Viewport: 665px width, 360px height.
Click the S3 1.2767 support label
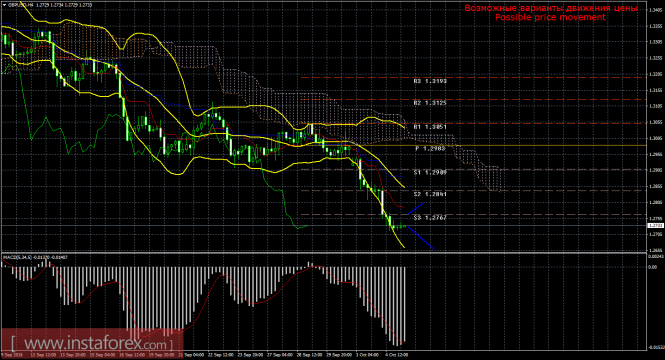pos(430,218)
